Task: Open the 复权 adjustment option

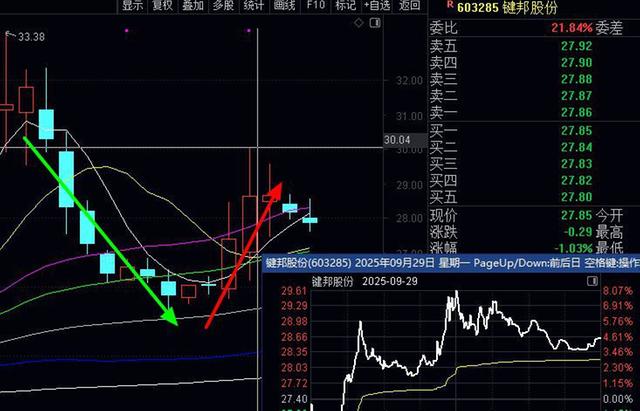Action: click(162, 5)
